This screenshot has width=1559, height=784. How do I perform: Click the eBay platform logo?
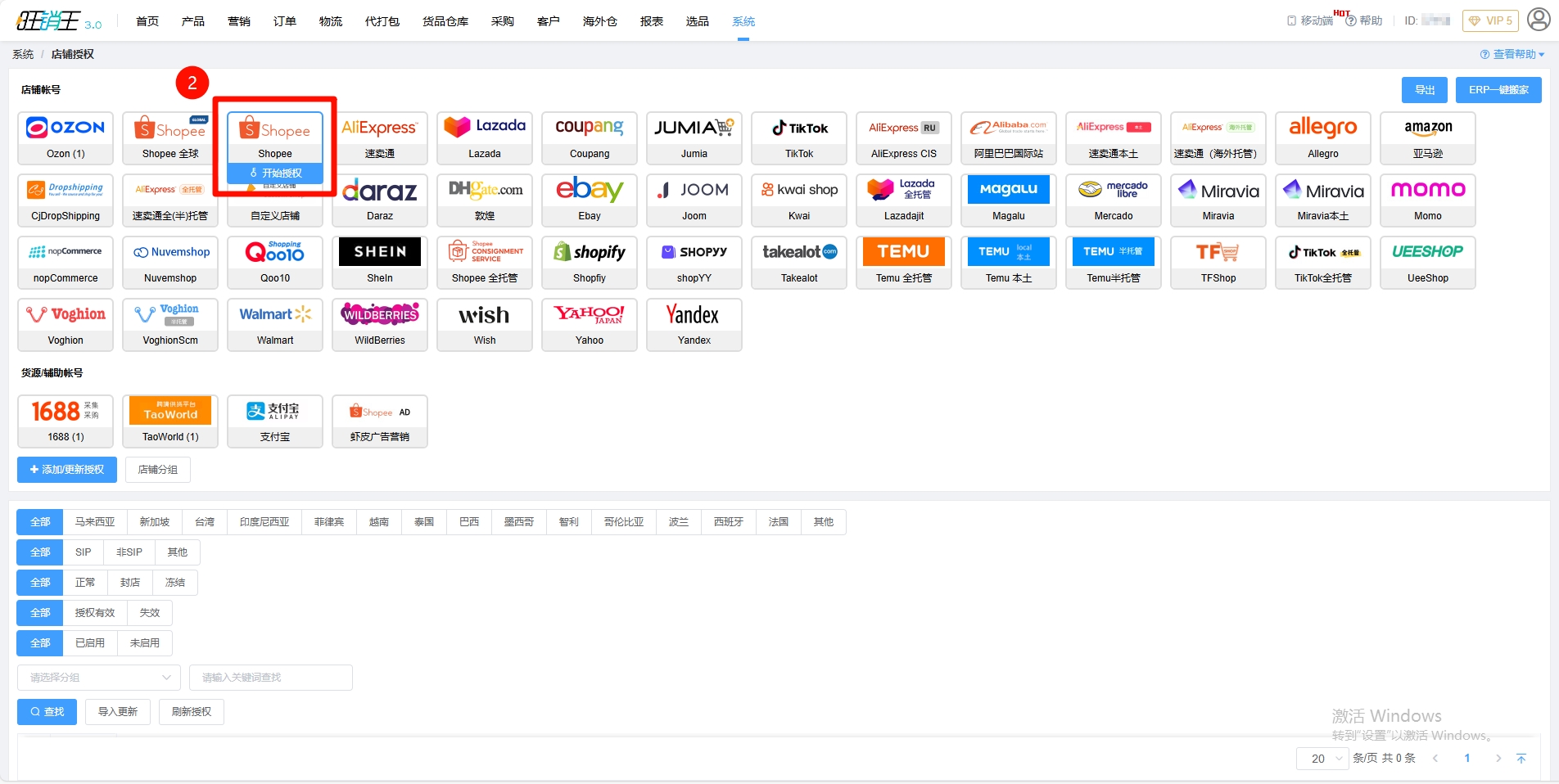point(590,200)
